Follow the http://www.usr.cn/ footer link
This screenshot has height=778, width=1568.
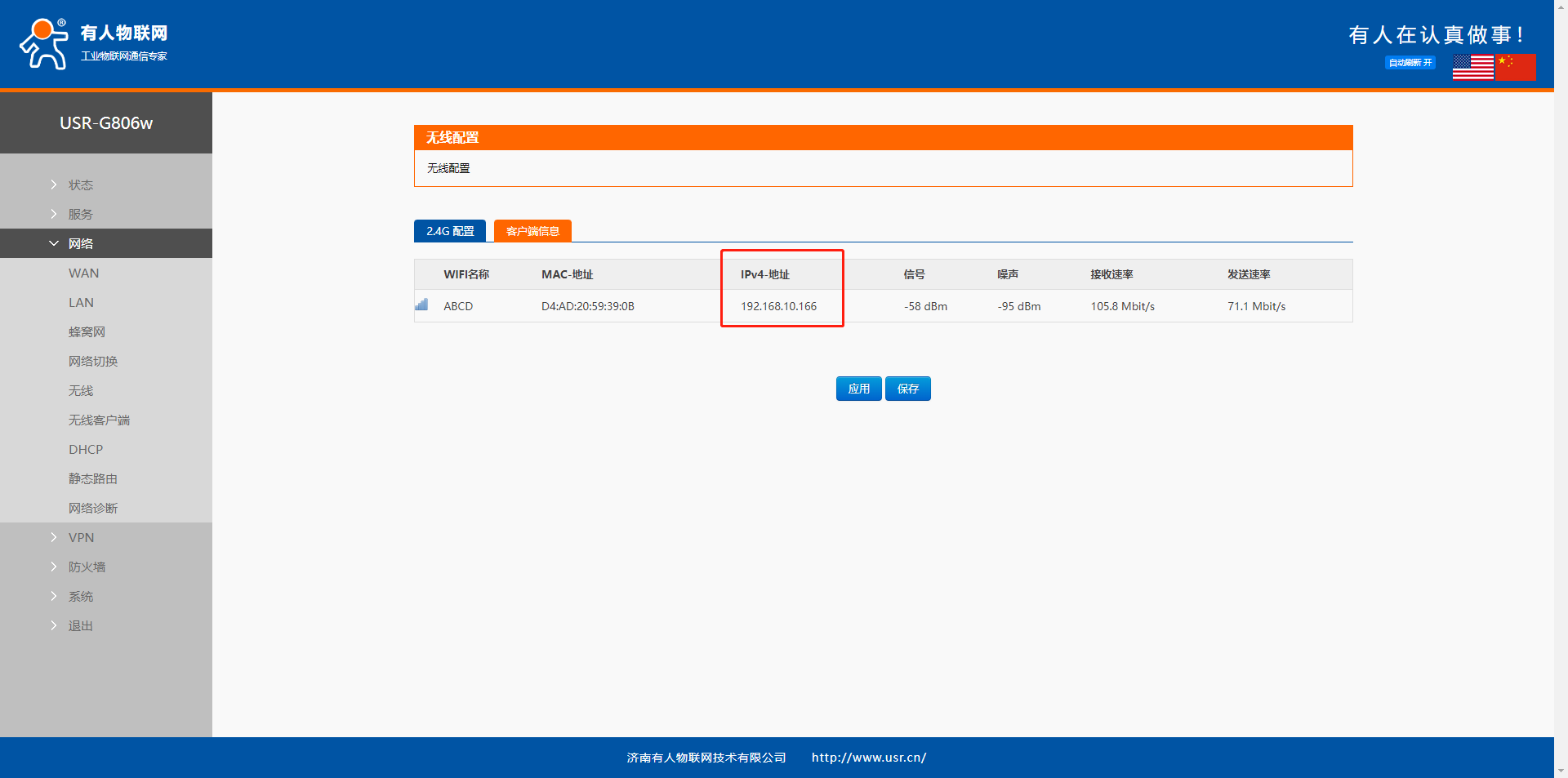pyautogui.click(x=868, y=758)
